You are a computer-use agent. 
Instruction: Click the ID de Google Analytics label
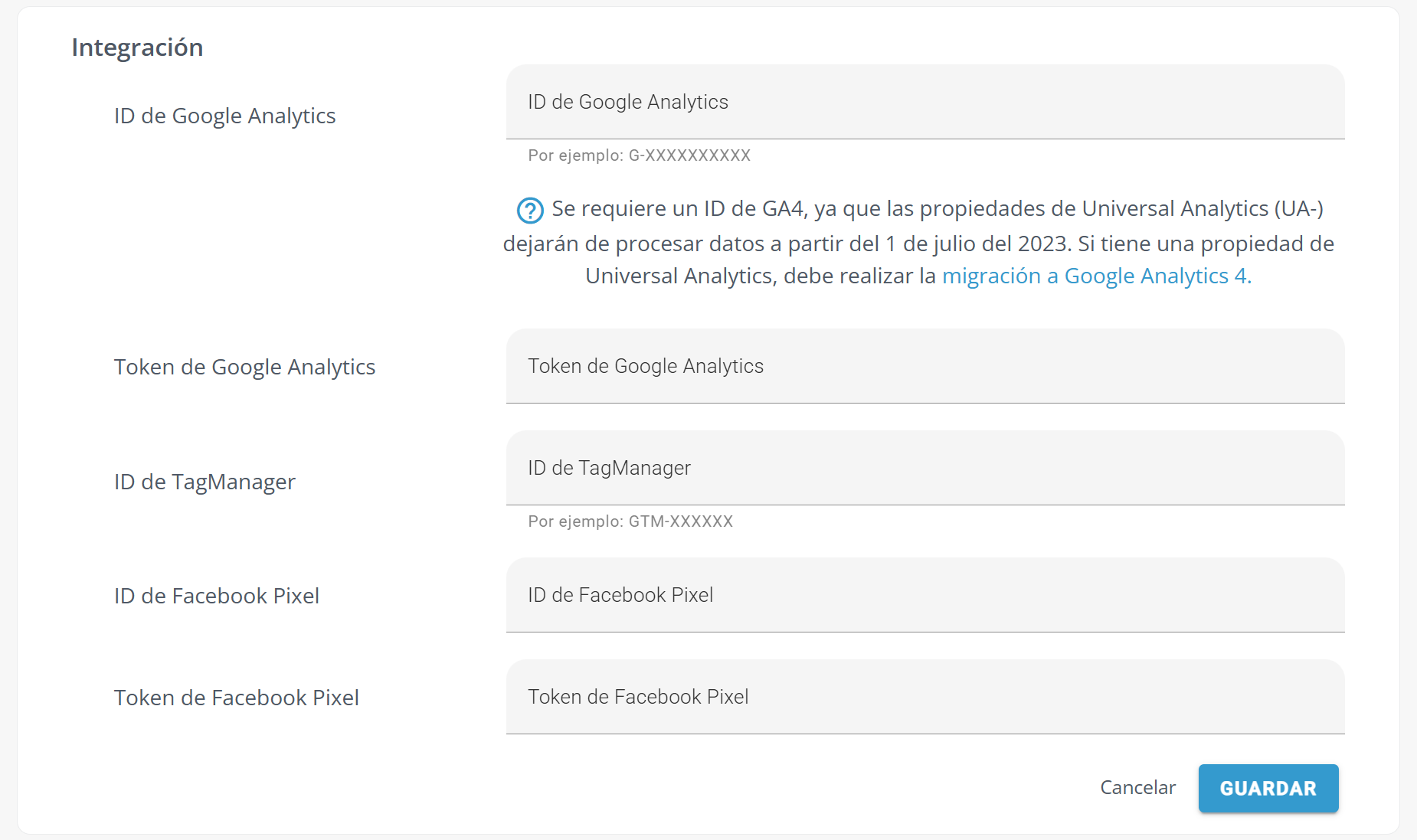[x=224, y=116]
